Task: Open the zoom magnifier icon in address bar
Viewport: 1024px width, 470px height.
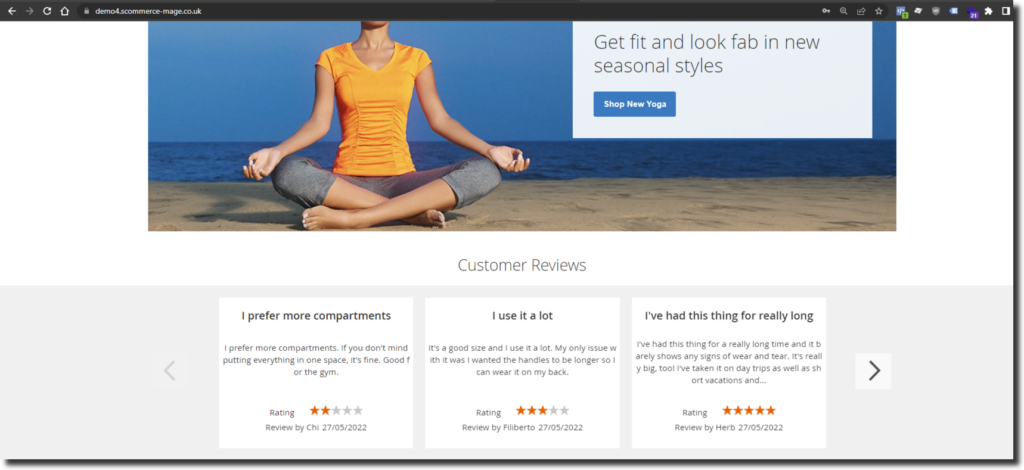Action: tap(843, 11)
